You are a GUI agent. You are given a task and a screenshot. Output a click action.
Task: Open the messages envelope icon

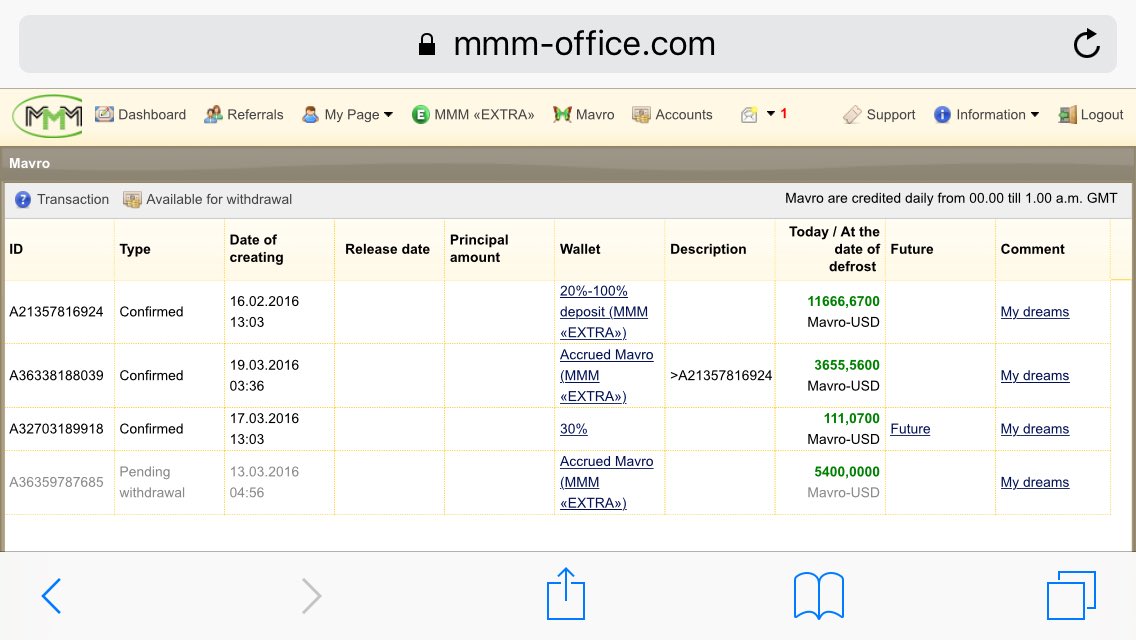tap(749, 115)
